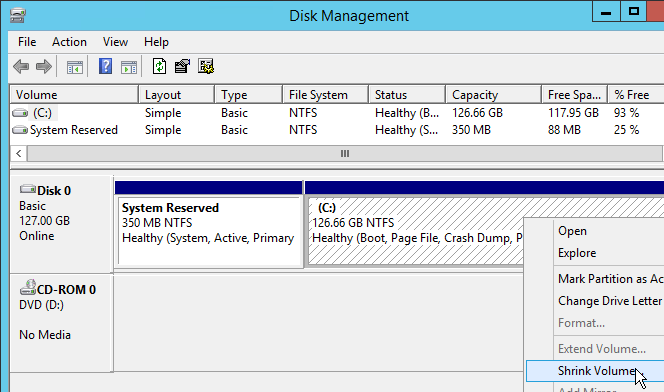Click greyed Extend Volume... menu entry
The height and width of the screenshot is (392, 664).
[x=595, y=349]
